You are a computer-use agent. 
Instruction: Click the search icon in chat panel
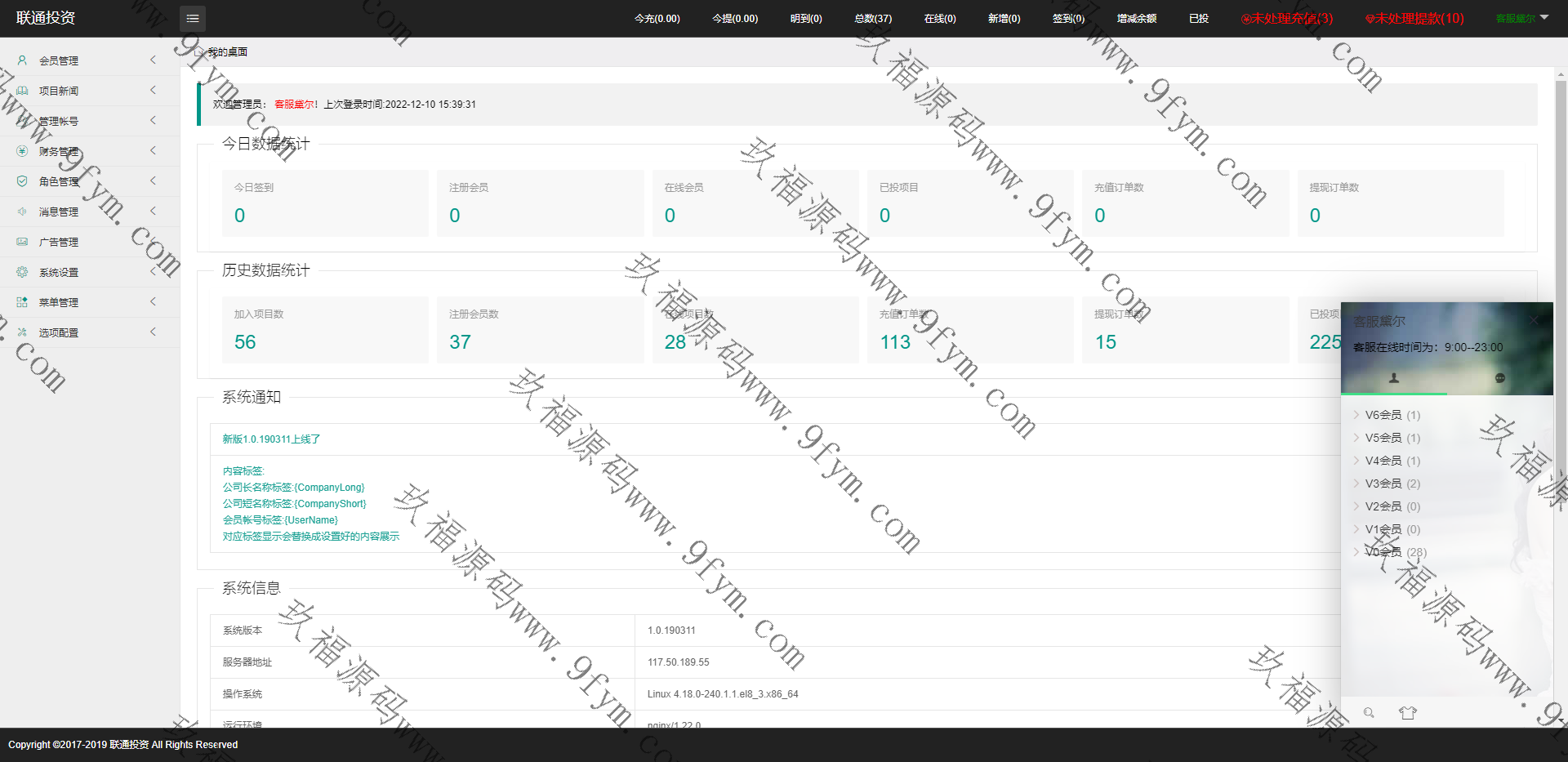point(1369,713)
